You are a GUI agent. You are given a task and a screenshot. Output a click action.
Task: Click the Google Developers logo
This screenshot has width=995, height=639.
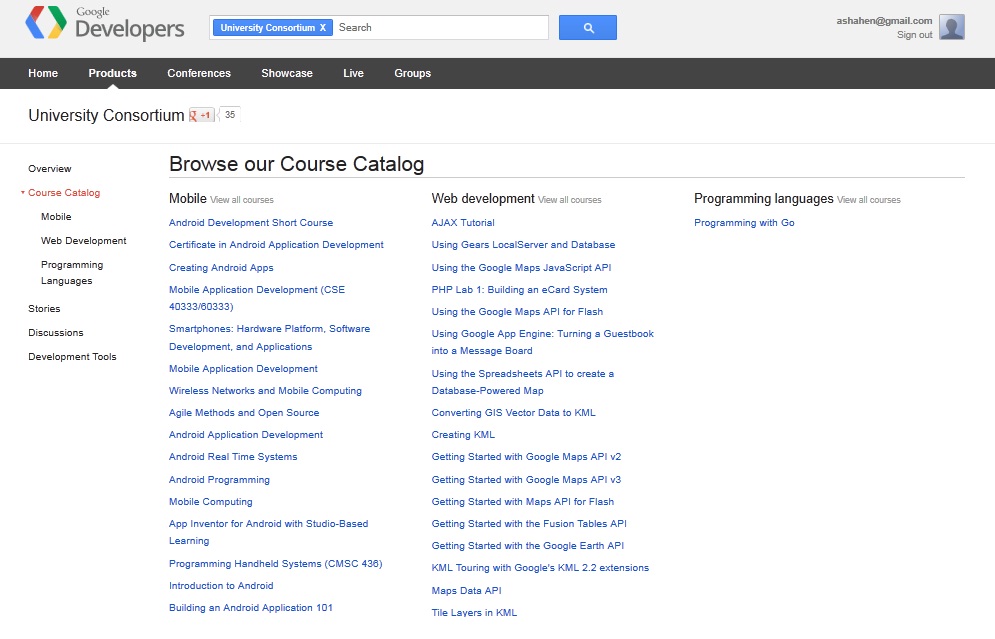point(105,24)
